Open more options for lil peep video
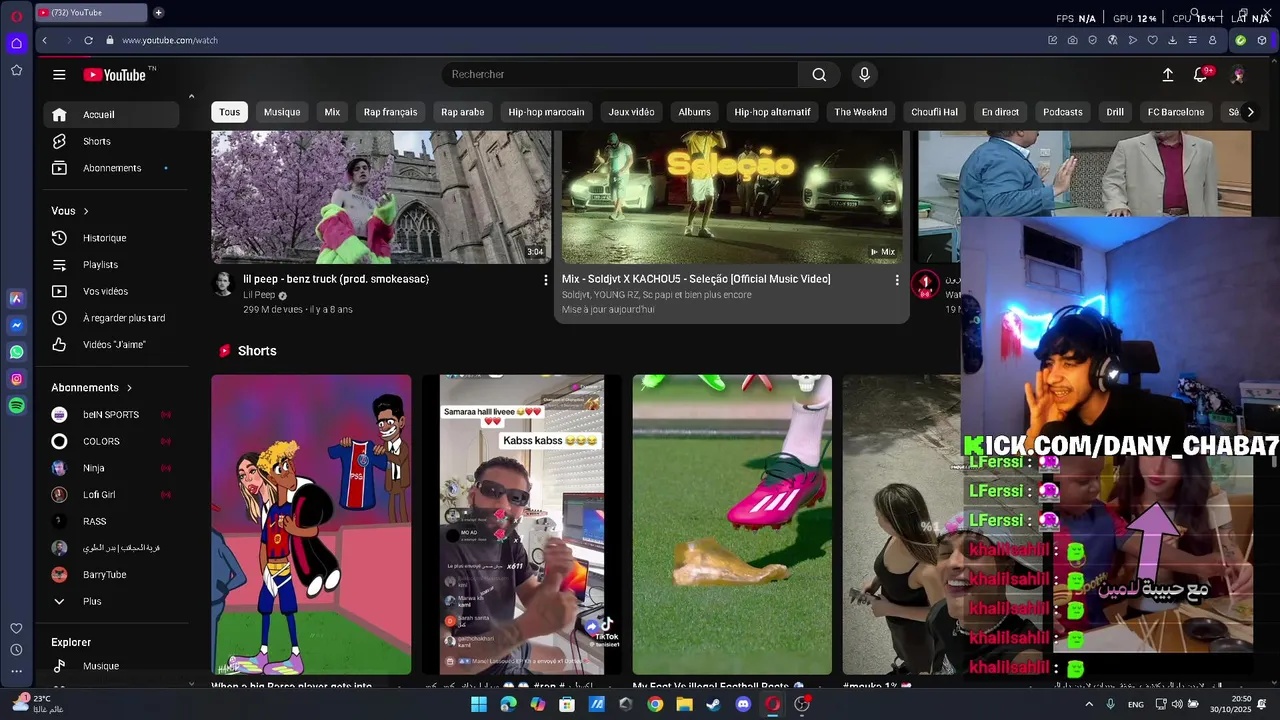The width and height of the screenshot is (1280, 720). (545, 280)
